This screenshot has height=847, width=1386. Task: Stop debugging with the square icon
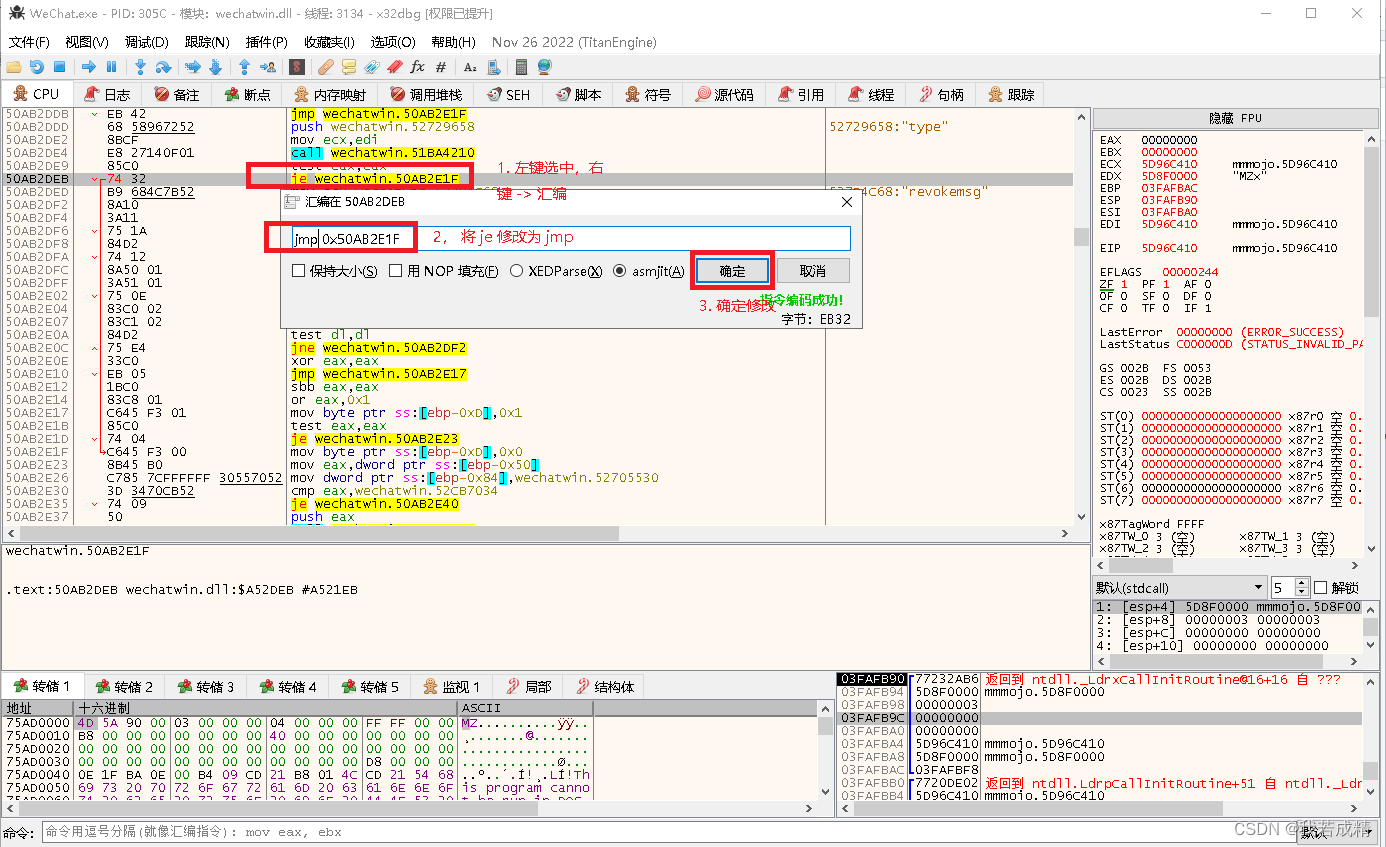[59, 67]
